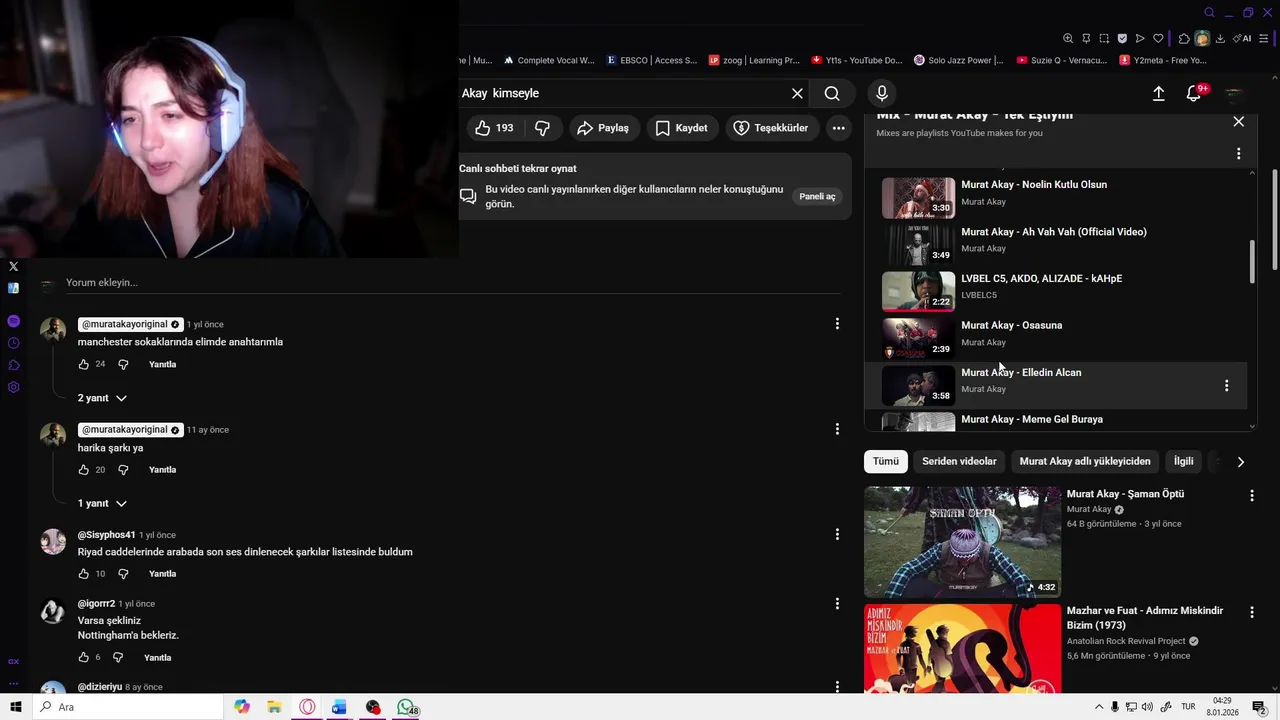1280x720 pixels.
Task: Play Murat Akay - Ah Vah Vah
Action: [x=1054, y=232]
